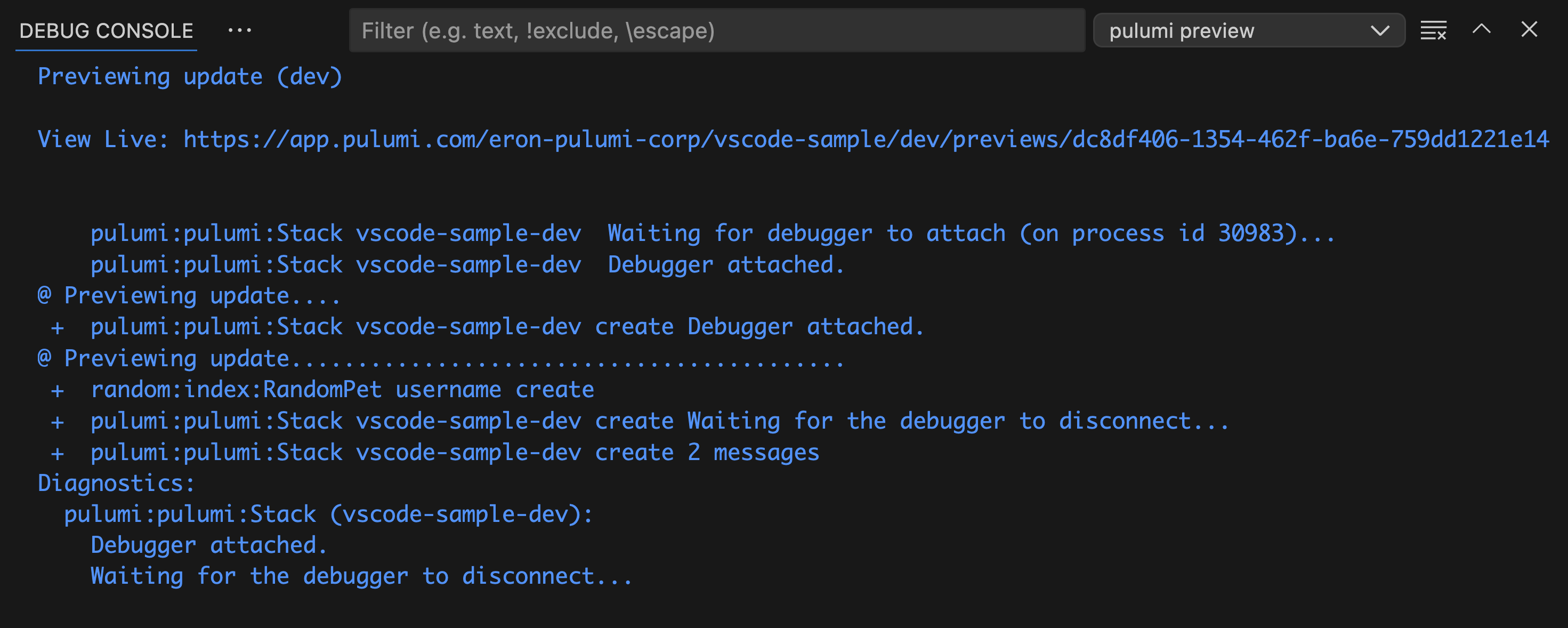Open the debug session picker chevron

click(1380, 30)
